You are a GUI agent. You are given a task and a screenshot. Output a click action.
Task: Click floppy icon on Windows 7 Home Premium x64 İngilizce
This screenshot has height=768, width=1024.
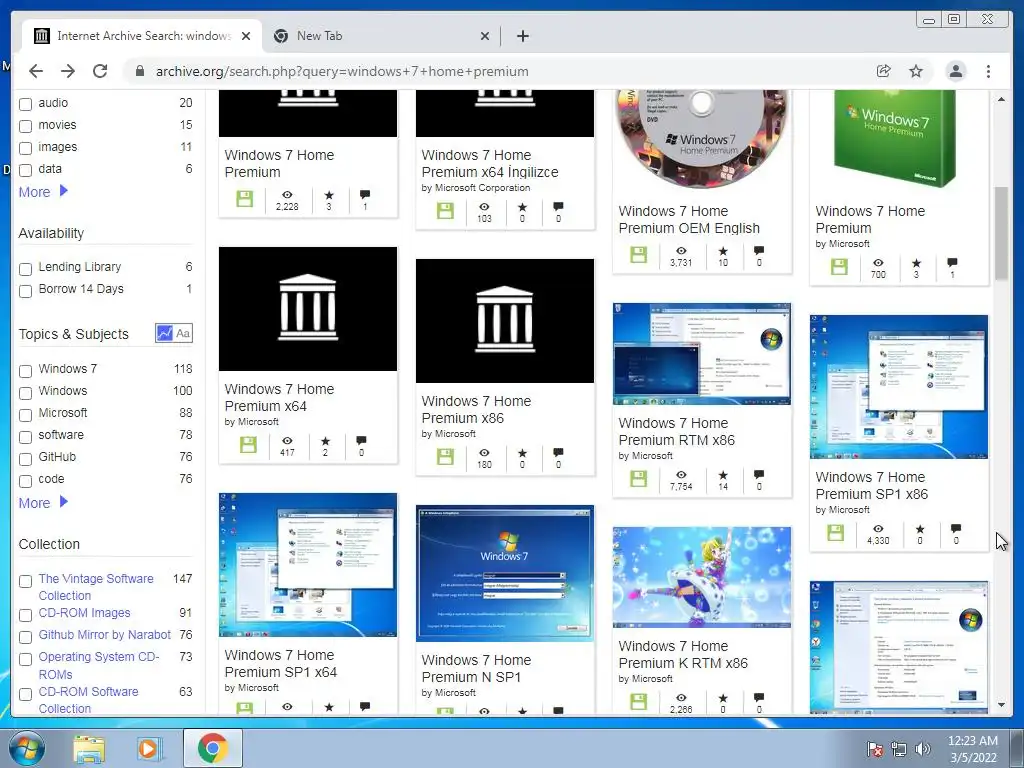tap(445, 211)
